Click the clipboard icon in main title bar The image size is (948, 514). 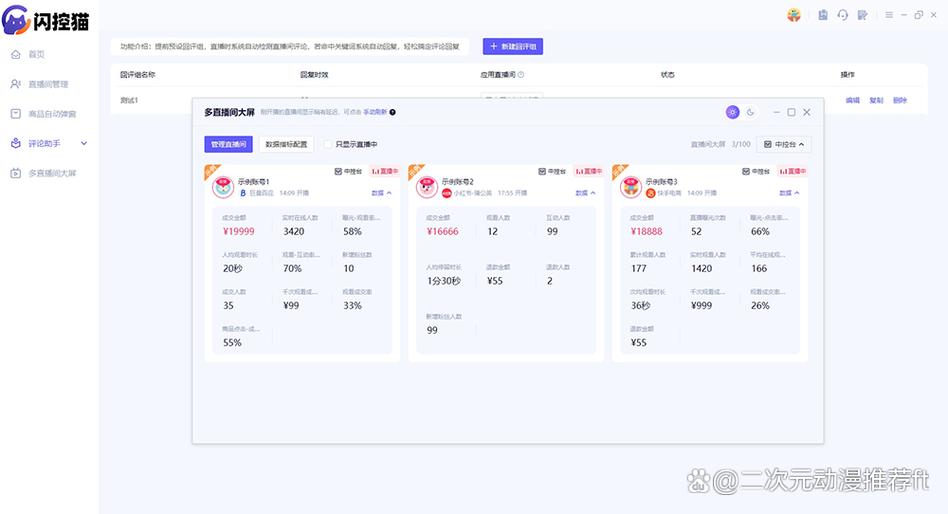coord(823,15)
